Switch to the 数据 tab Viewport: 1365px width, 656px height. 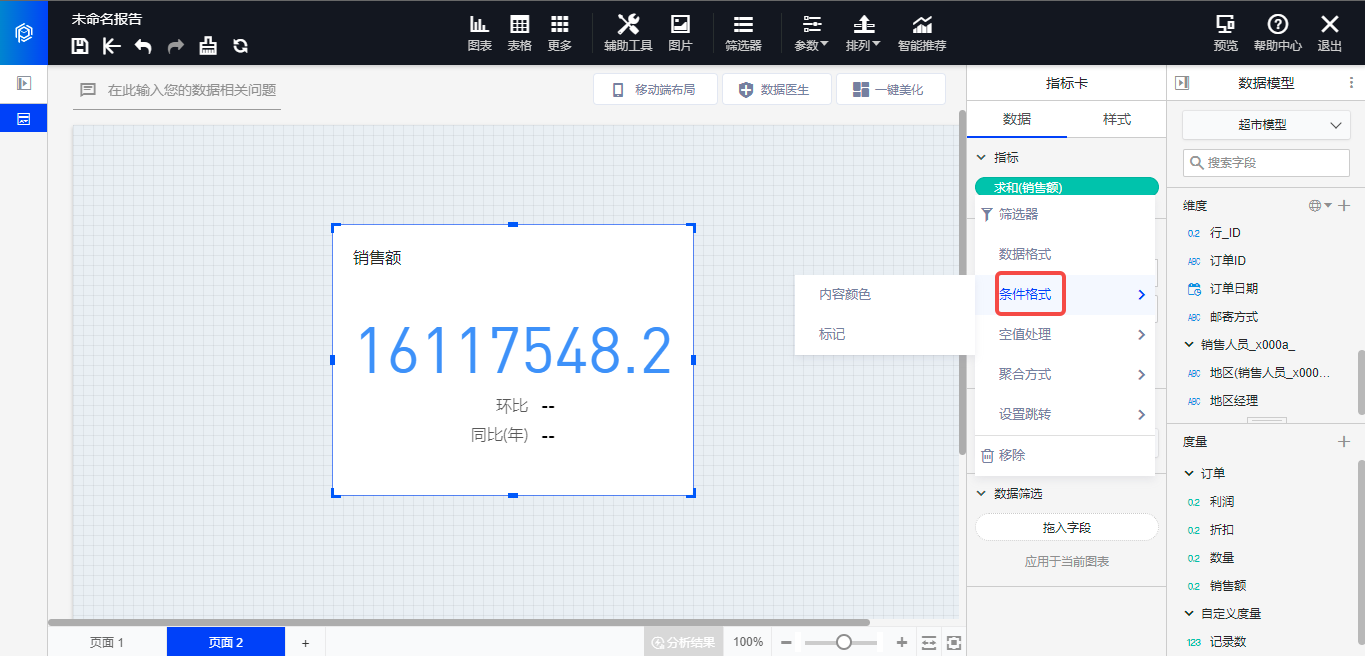pyautogui.click(x=1016, y=119)
